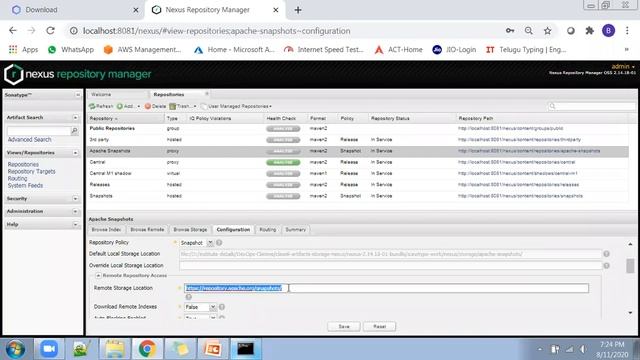Open the file explorer taskbar icon

115,349
